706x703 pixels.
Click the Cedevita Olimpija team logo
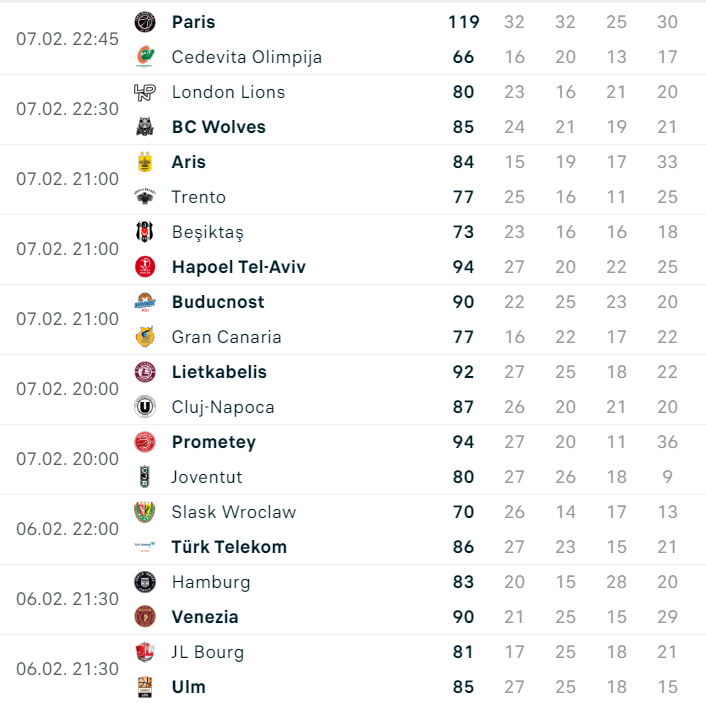(145, 57)
